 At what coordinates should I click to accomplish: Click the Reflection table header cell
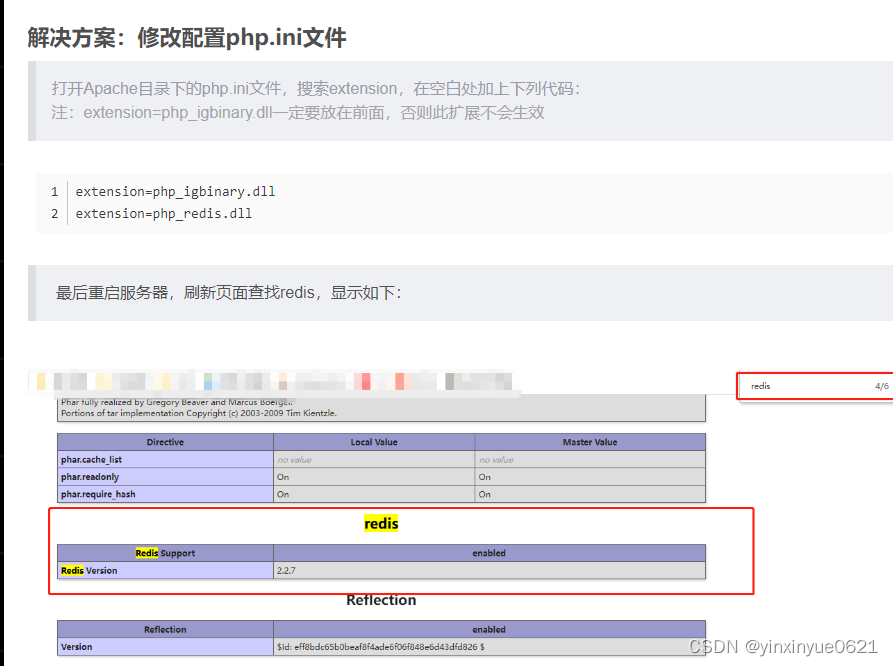click(x=165, y=630)
